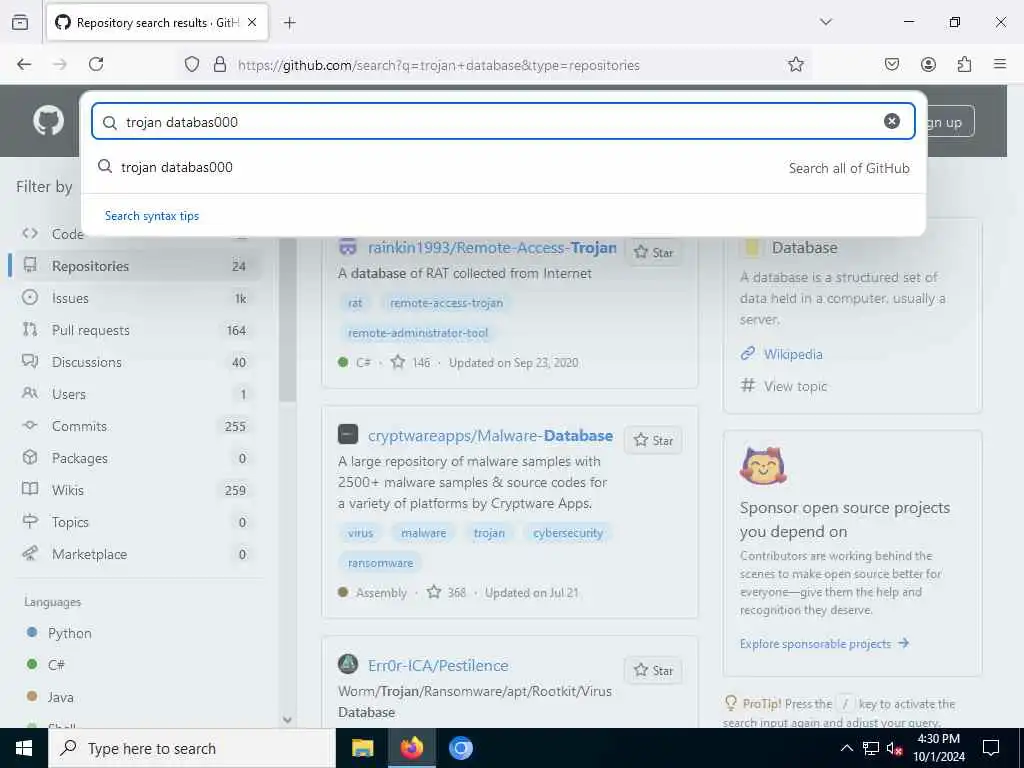Open File Explorer from taskbar
Image resolution: width=1024 pixels, height=768 pixels.
point(362,748)
